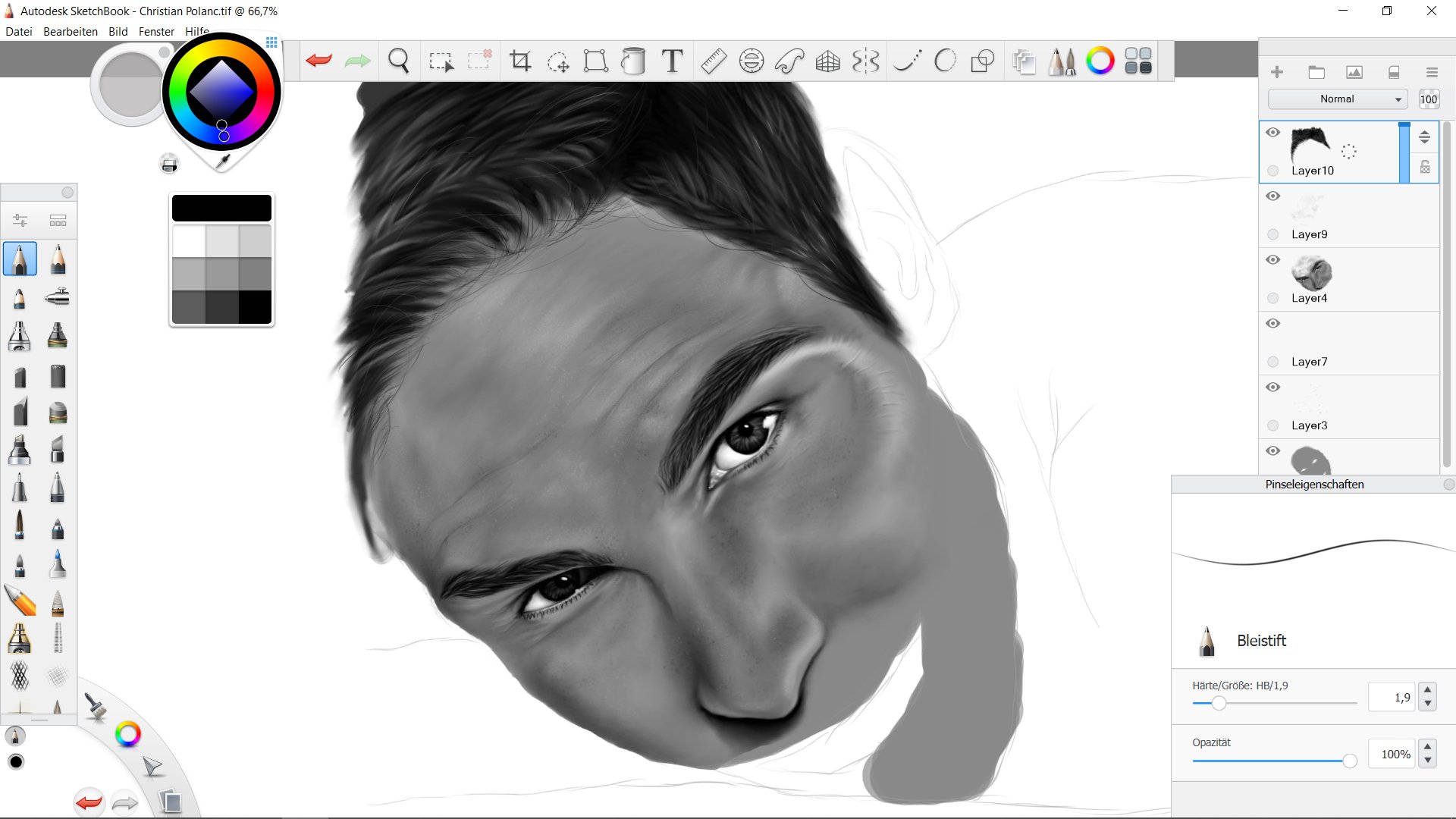This screenshot has height=819, width=1456.
Task: Click the lagoon Undo arrow
Action: point(89,802)
